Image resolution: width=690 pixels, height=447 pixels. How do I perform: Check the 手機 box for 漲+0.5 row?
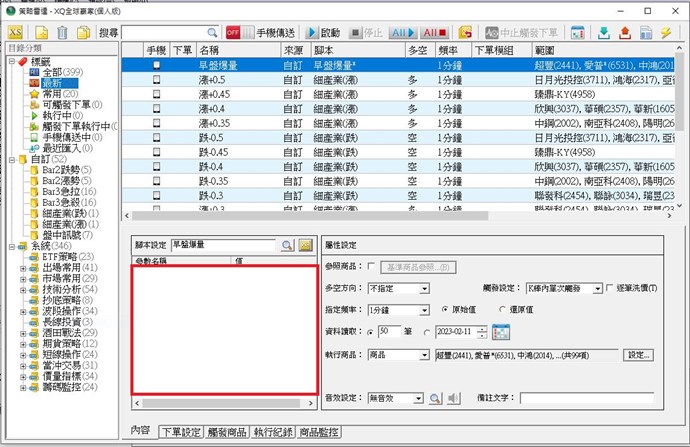(155, 79)
